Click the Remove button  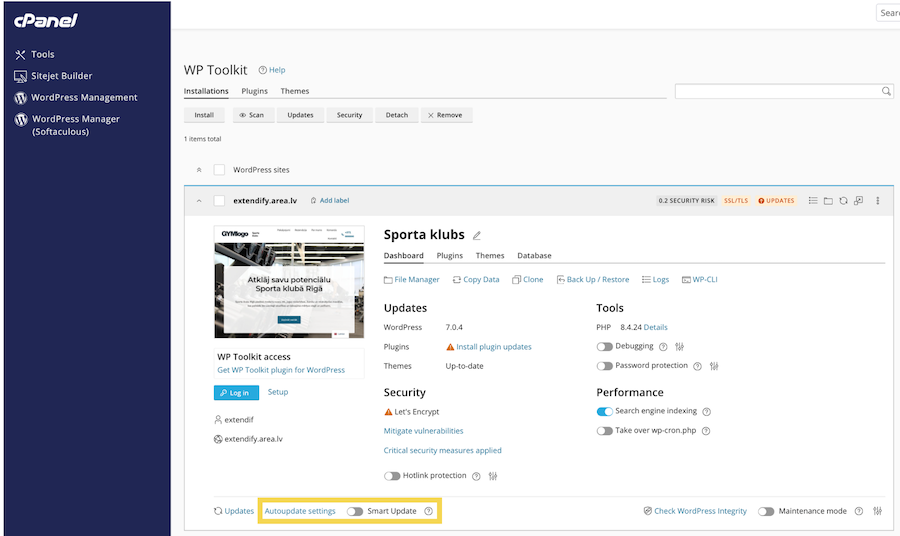tap(446, 115)
